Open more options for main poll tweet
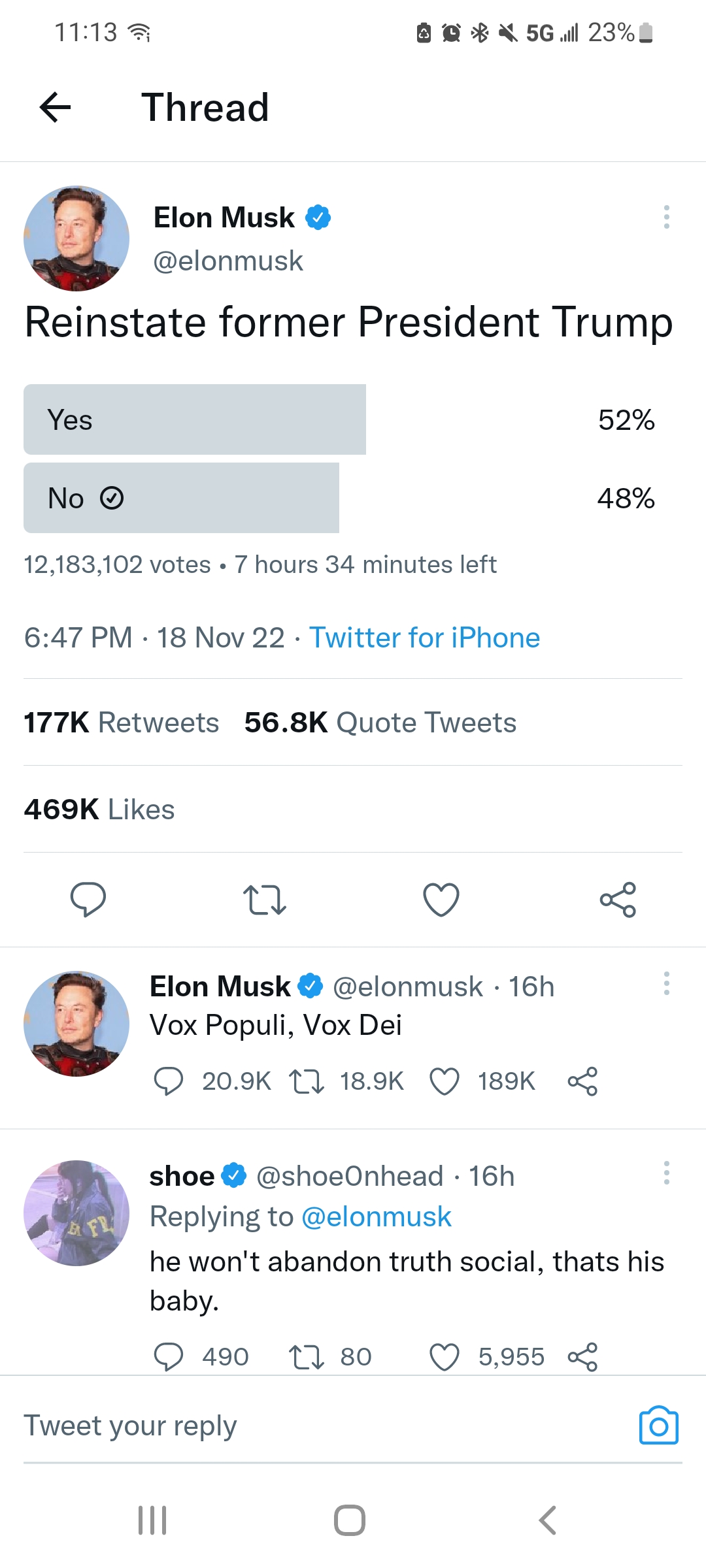Screen dimensions: 706x1568 click(x=667, y=217)
